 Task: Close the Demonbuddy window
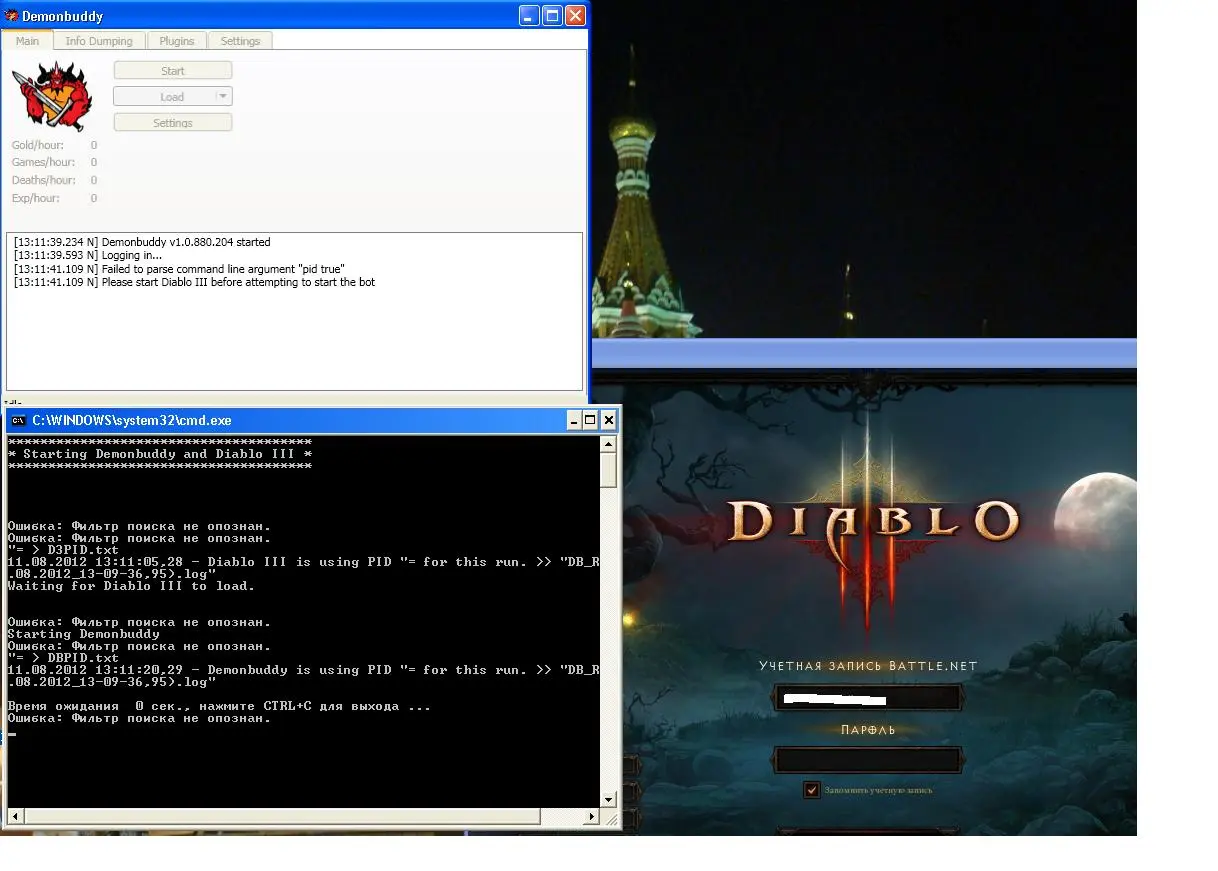[575, 16]
